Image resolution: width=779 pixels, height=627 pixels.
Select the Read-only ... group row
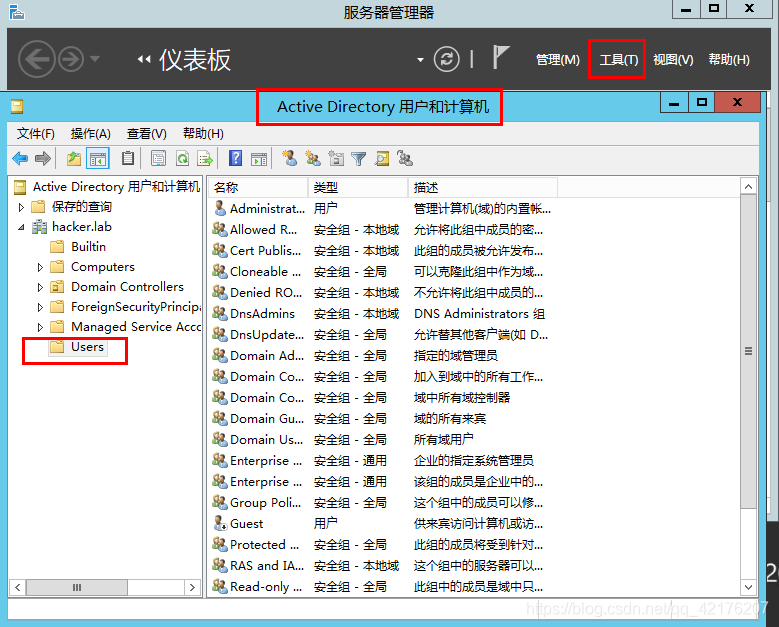tap(383, 586)
